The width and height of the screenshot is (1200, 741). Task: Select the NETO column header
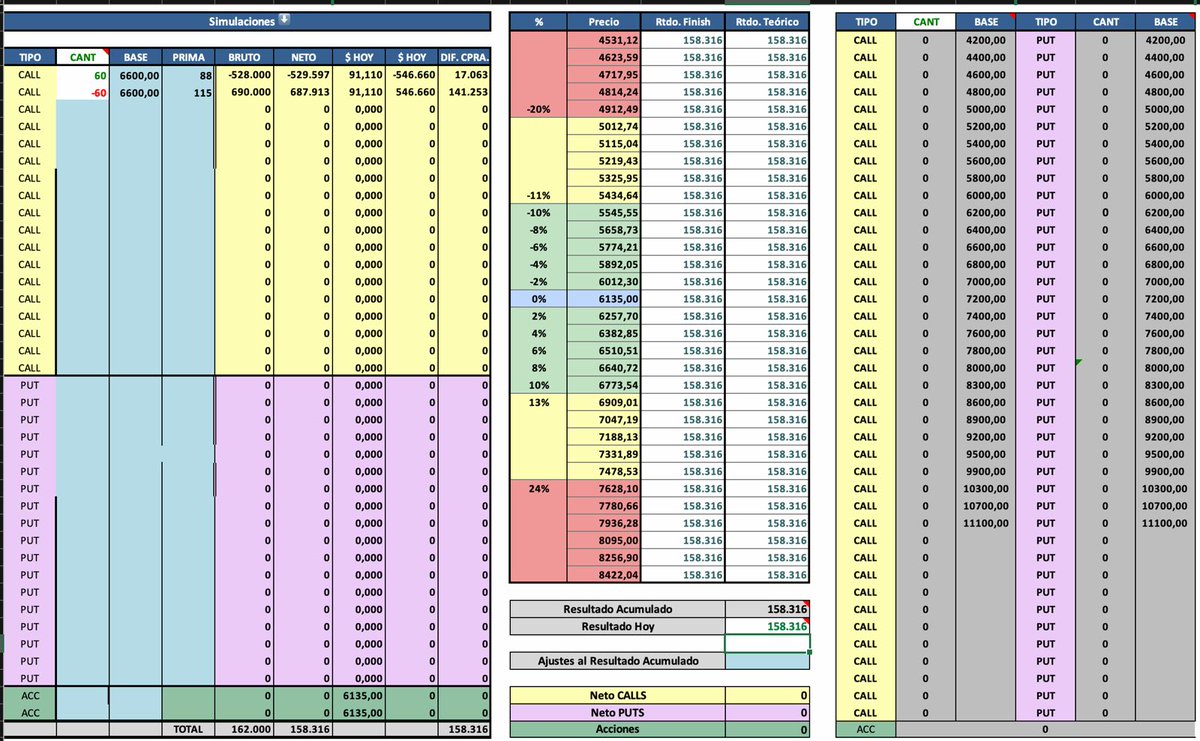pos(302,57)
